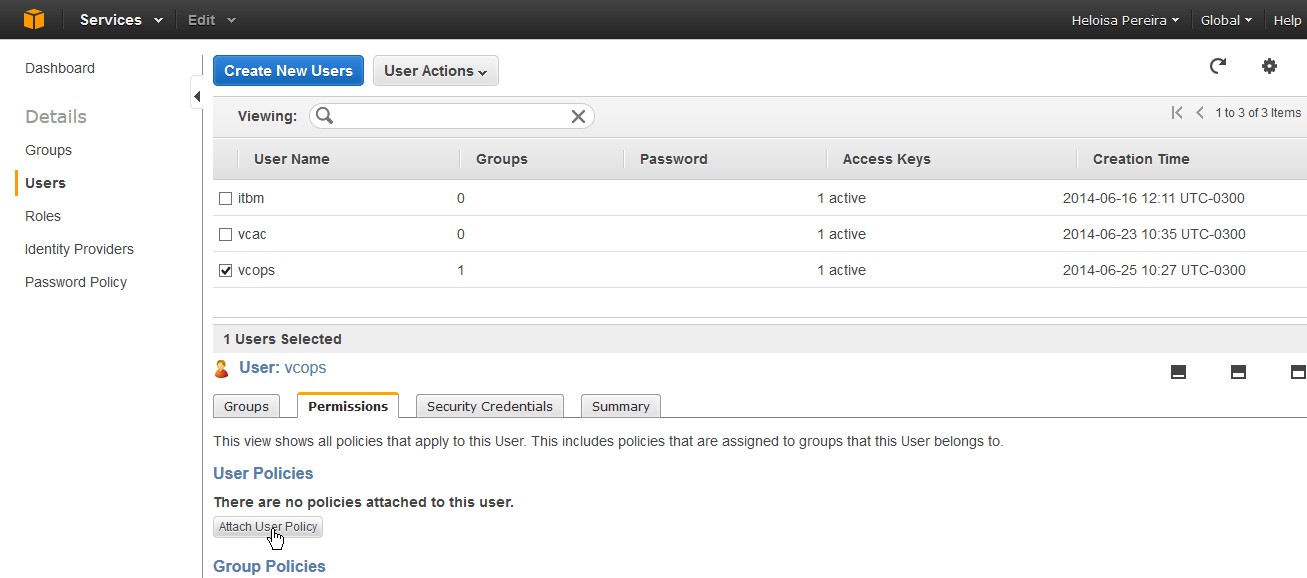Click the AWS orange cube logo

(34, 20)
